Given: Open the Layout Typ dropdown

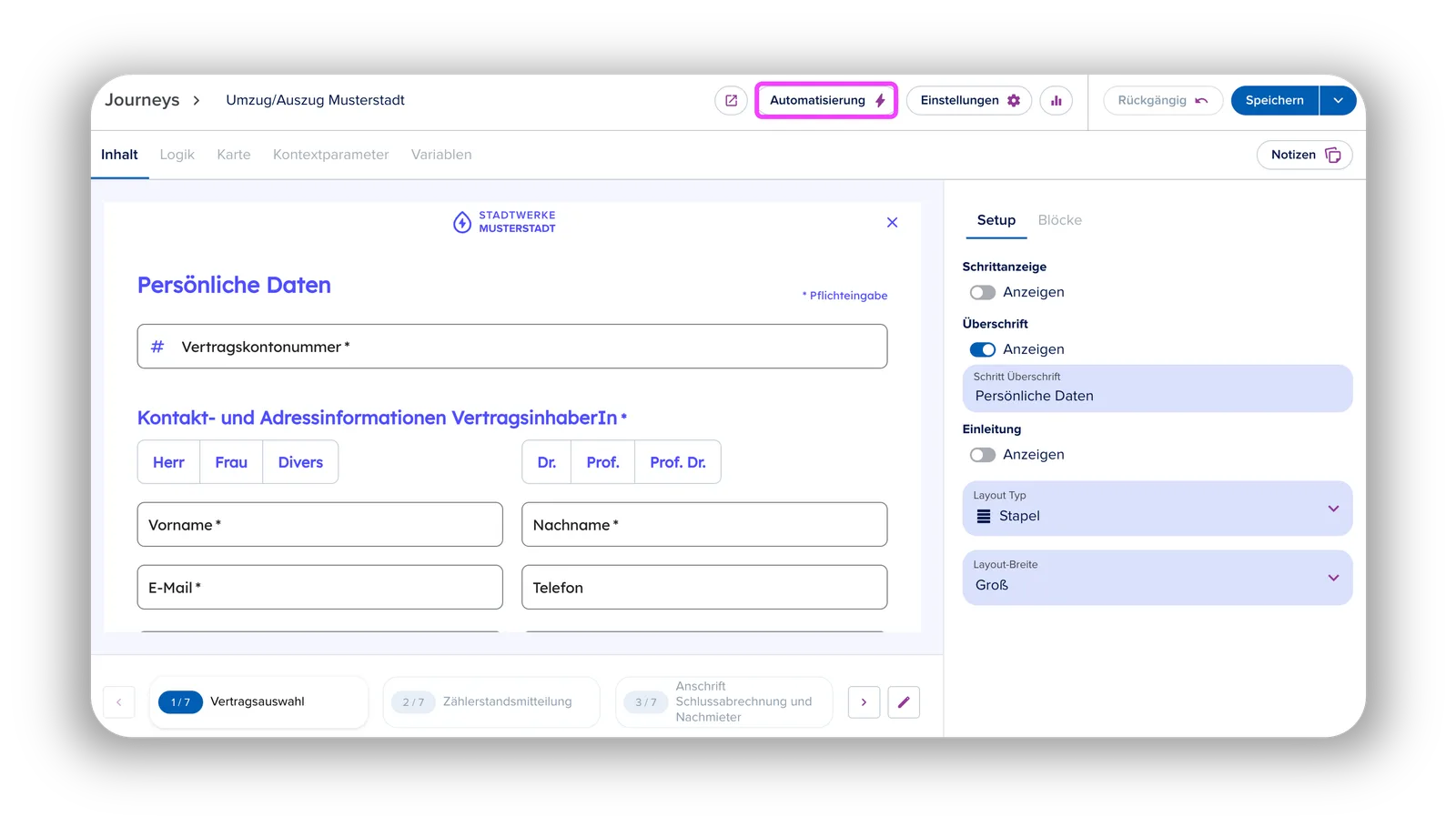Looking at the screenshot, I should [x=1158, y=509].
